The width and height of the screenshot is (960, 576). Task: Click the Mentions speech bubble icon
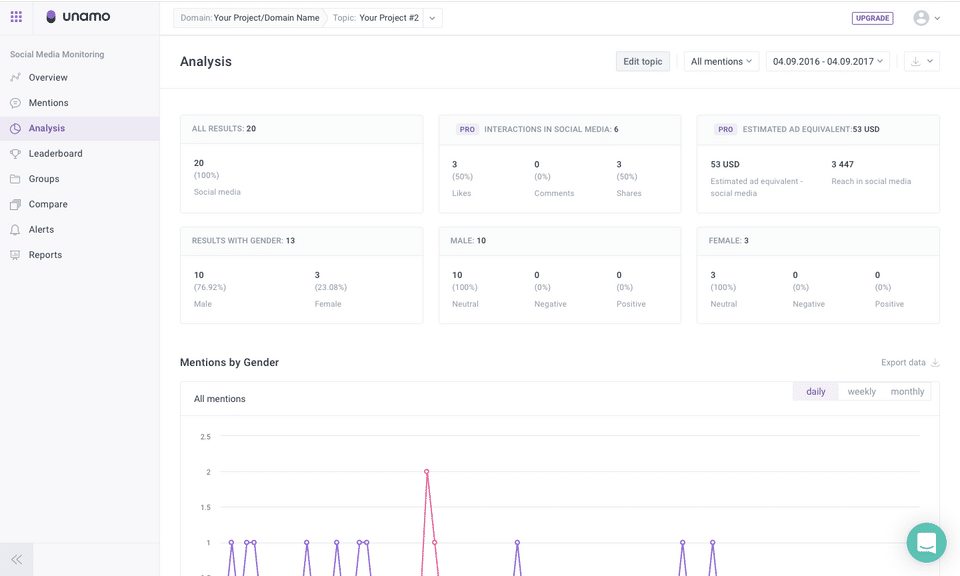click(15, 103)
